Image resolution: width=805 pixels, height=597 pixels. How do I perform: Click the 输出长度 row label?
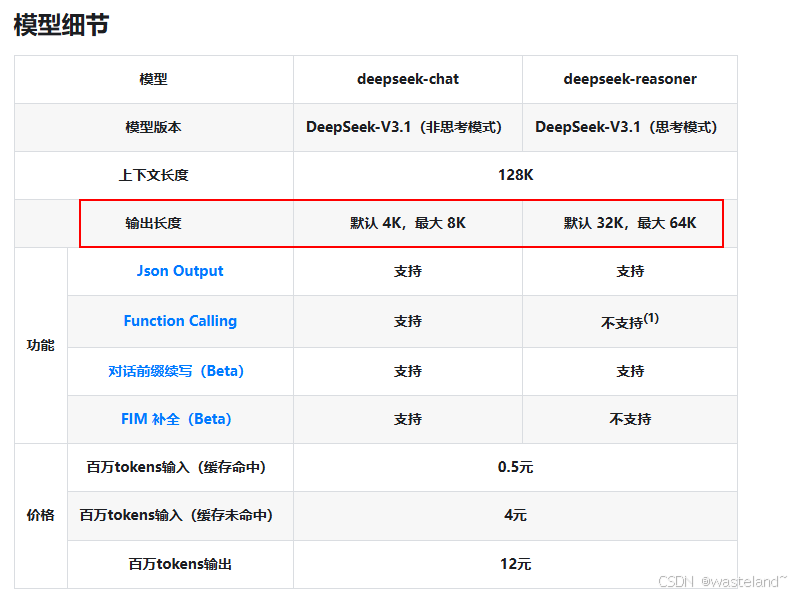click(154, 223)
